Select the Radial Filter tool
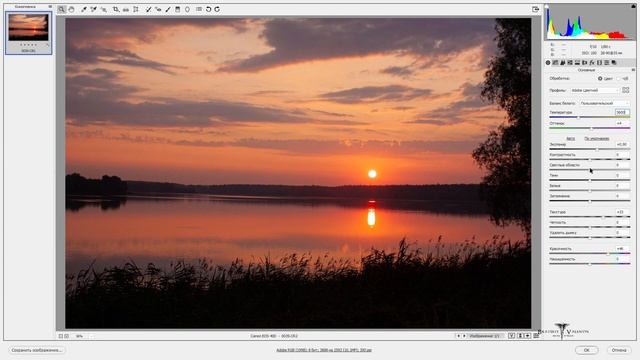The image size is (640, 360). pyautogui.click(x=187, y=9)
